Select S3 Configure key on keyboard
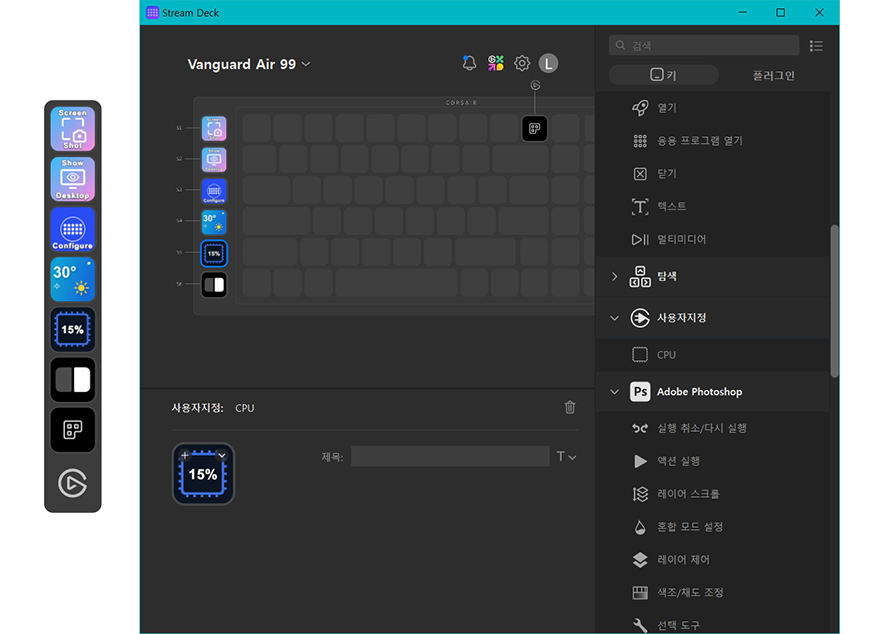The width and height of the screenshot is (880, 634). (x=214, y=191)
